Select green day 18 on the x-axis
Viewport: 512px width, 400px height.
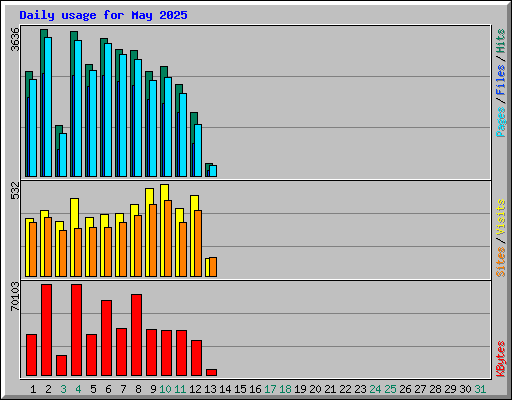tap(285, 389)
